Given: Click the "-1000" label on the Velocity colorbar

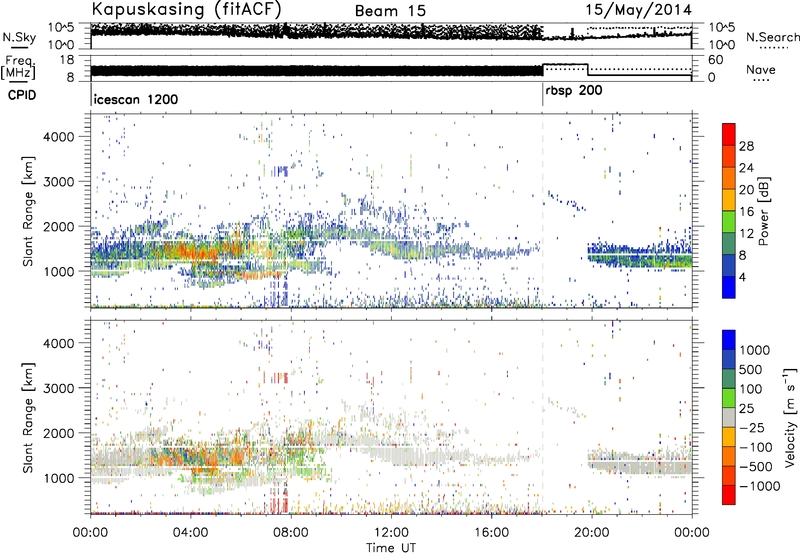Looking at the screenshot, I should tap(760, 486).
